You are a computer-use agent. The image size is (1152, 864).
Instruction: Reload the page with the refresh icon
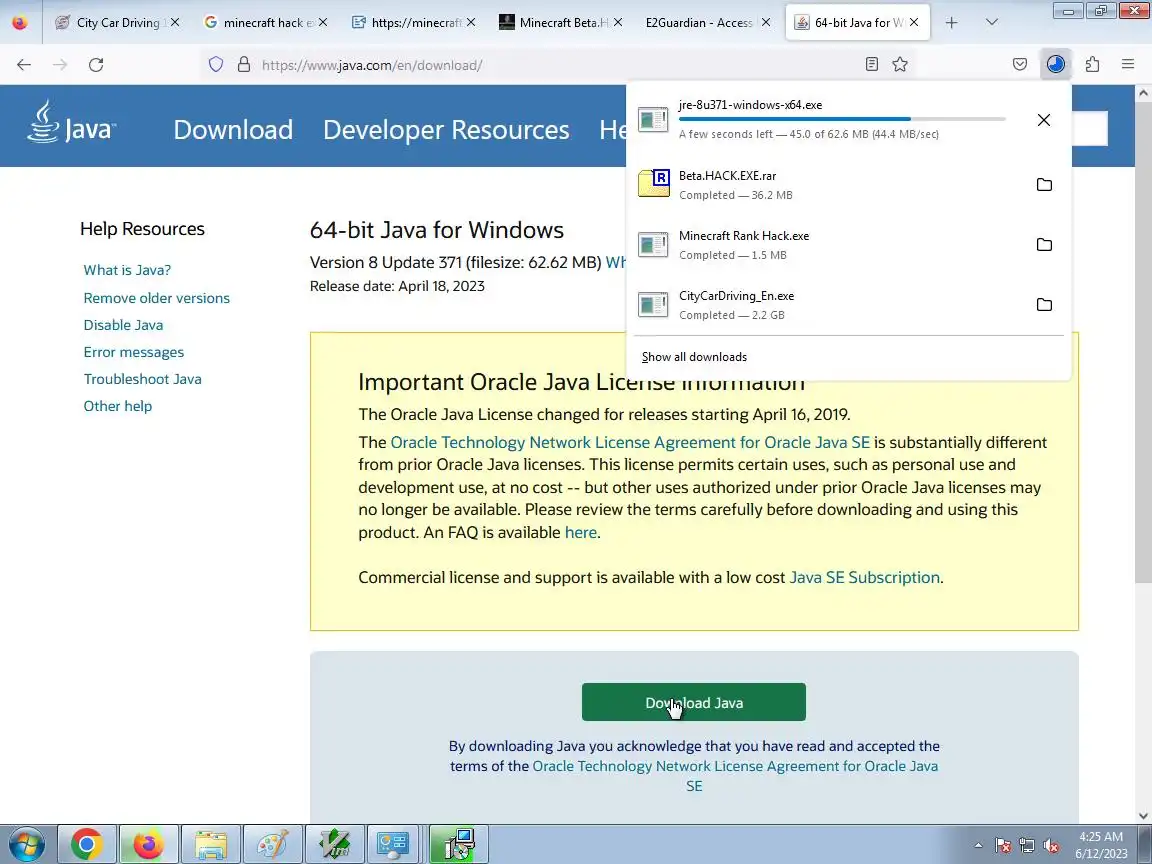[96, 65]
